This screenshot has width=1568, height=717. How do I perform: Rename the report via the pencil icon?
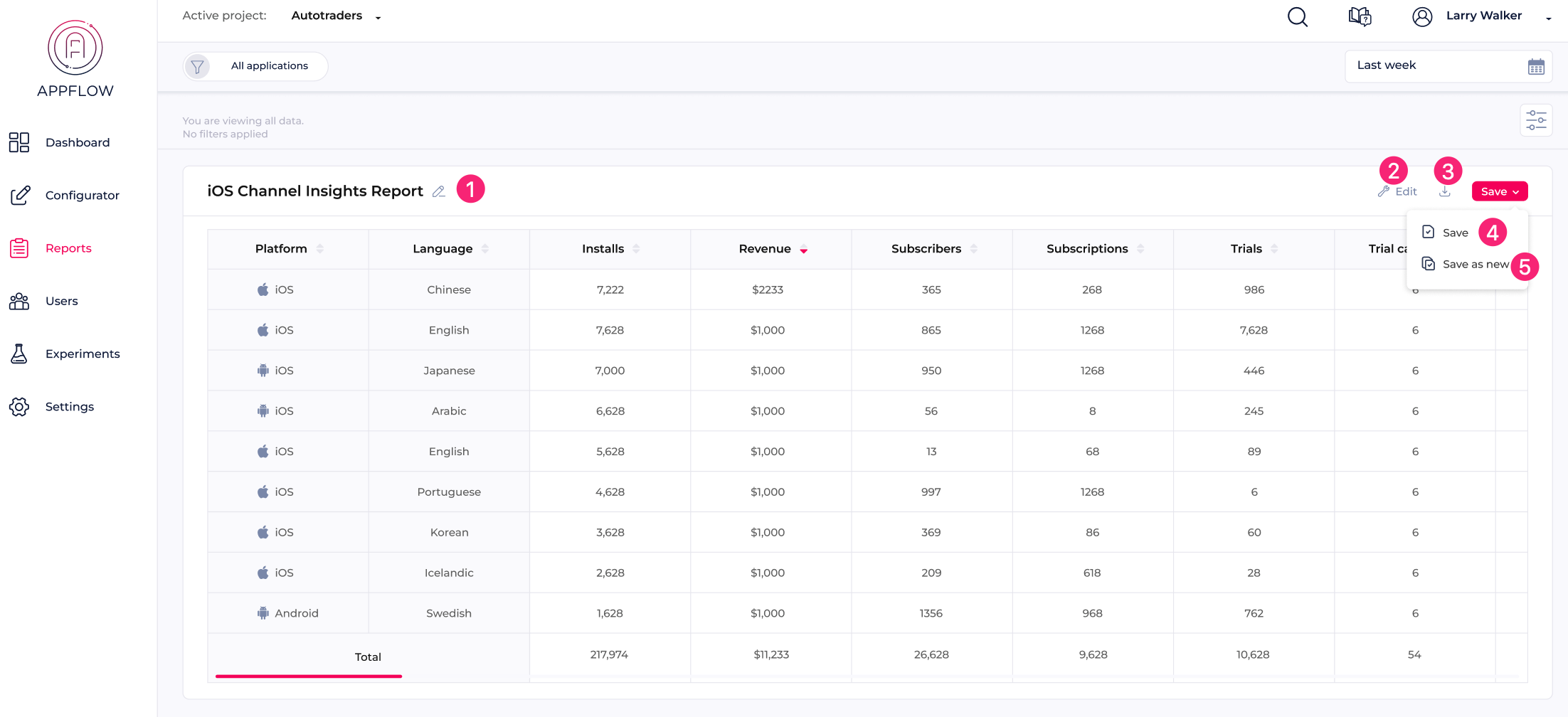coord(439,191)
